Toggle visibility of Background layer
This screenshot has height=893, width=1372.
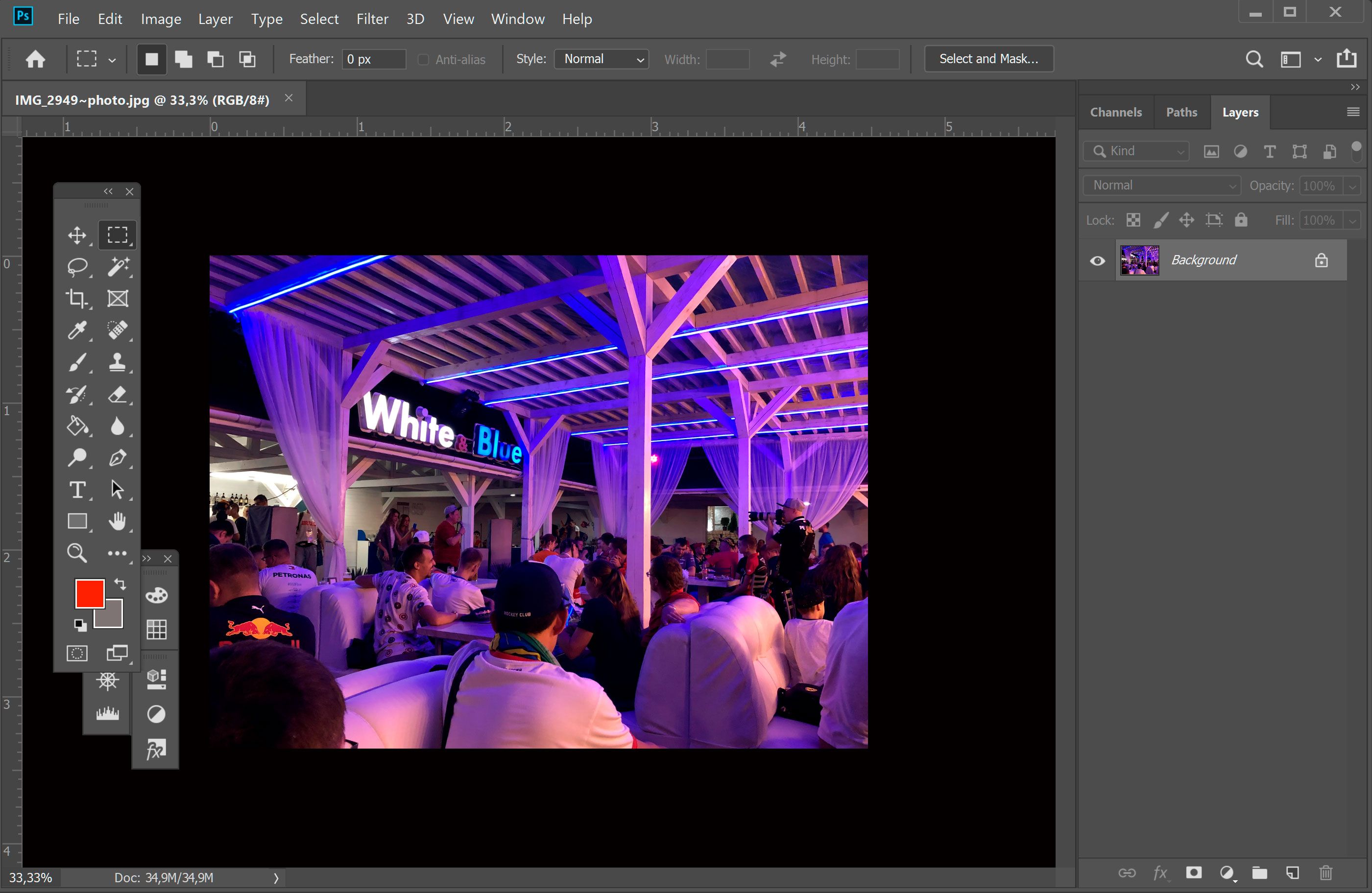[1097, 260]
